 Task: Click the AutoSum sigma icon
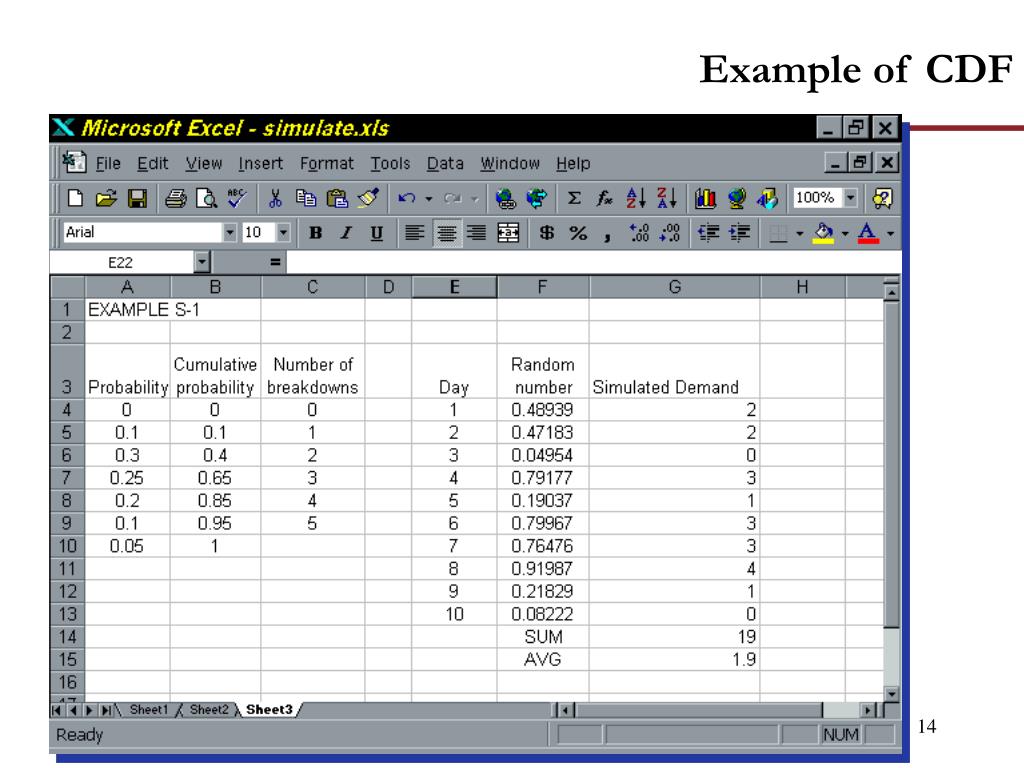(x=575, y=198)
